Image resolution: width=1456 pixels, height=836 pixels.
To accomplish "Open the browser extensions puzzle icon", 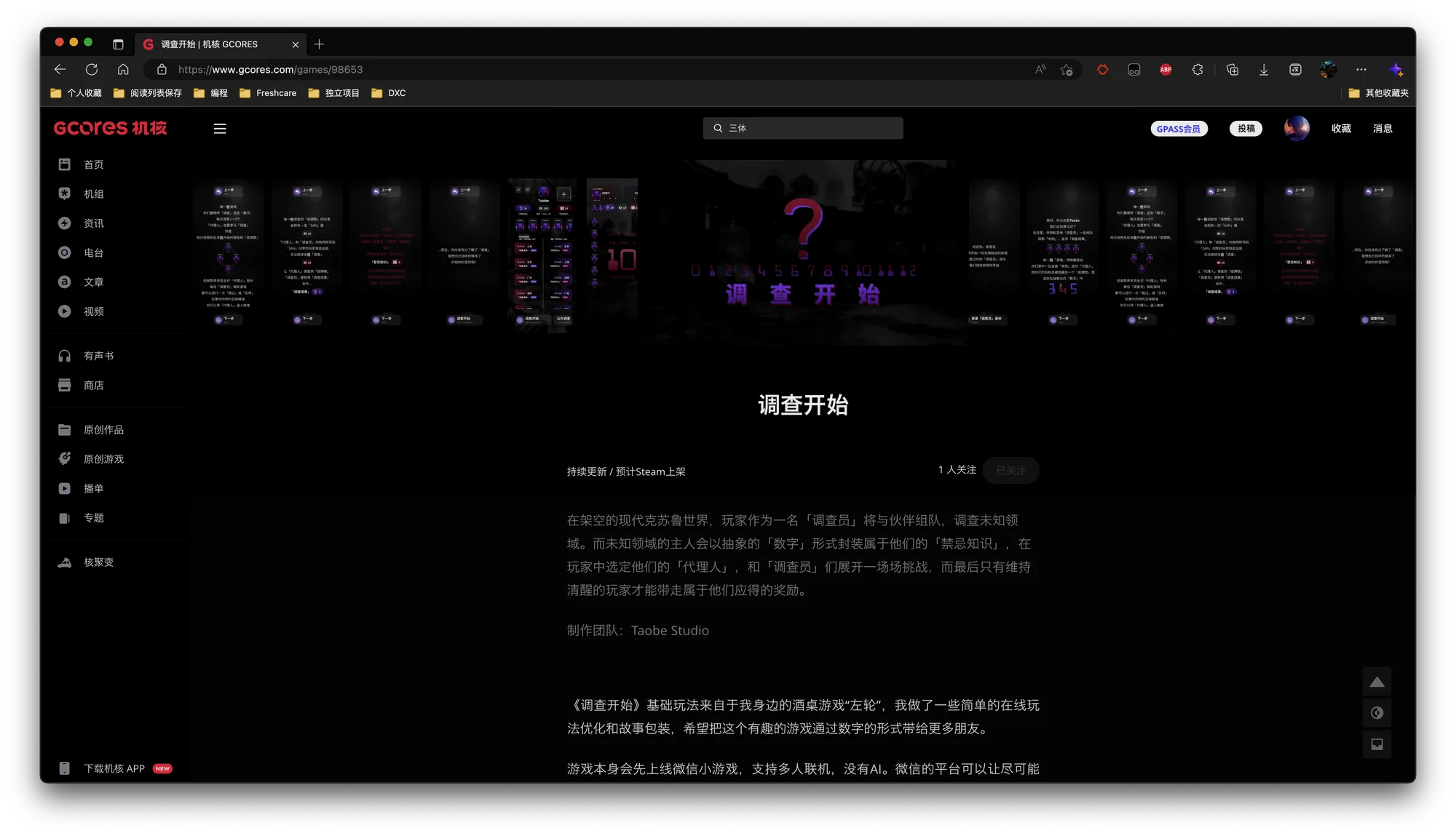I will click(1198, 69).
